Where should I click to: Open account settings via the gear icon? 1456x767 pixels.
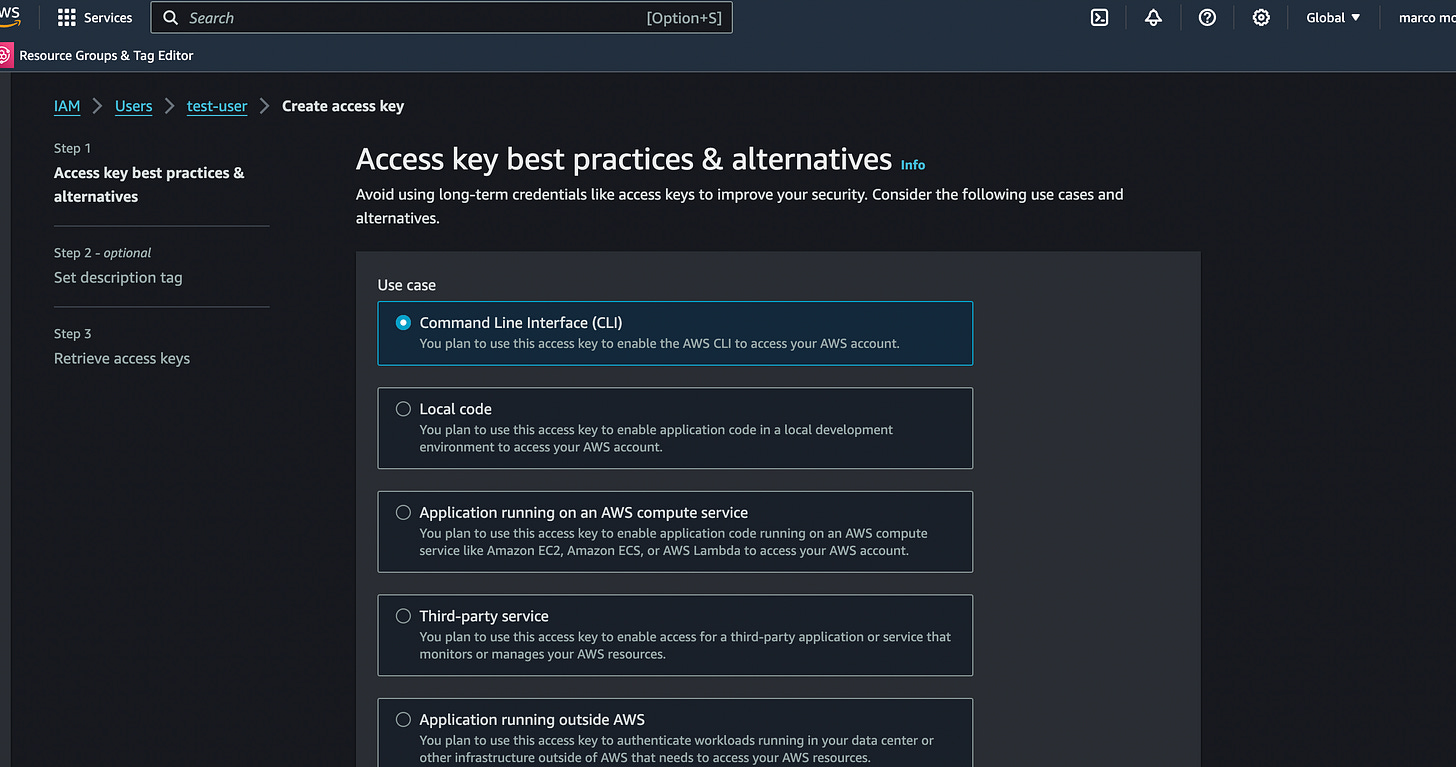[1261, 17]
